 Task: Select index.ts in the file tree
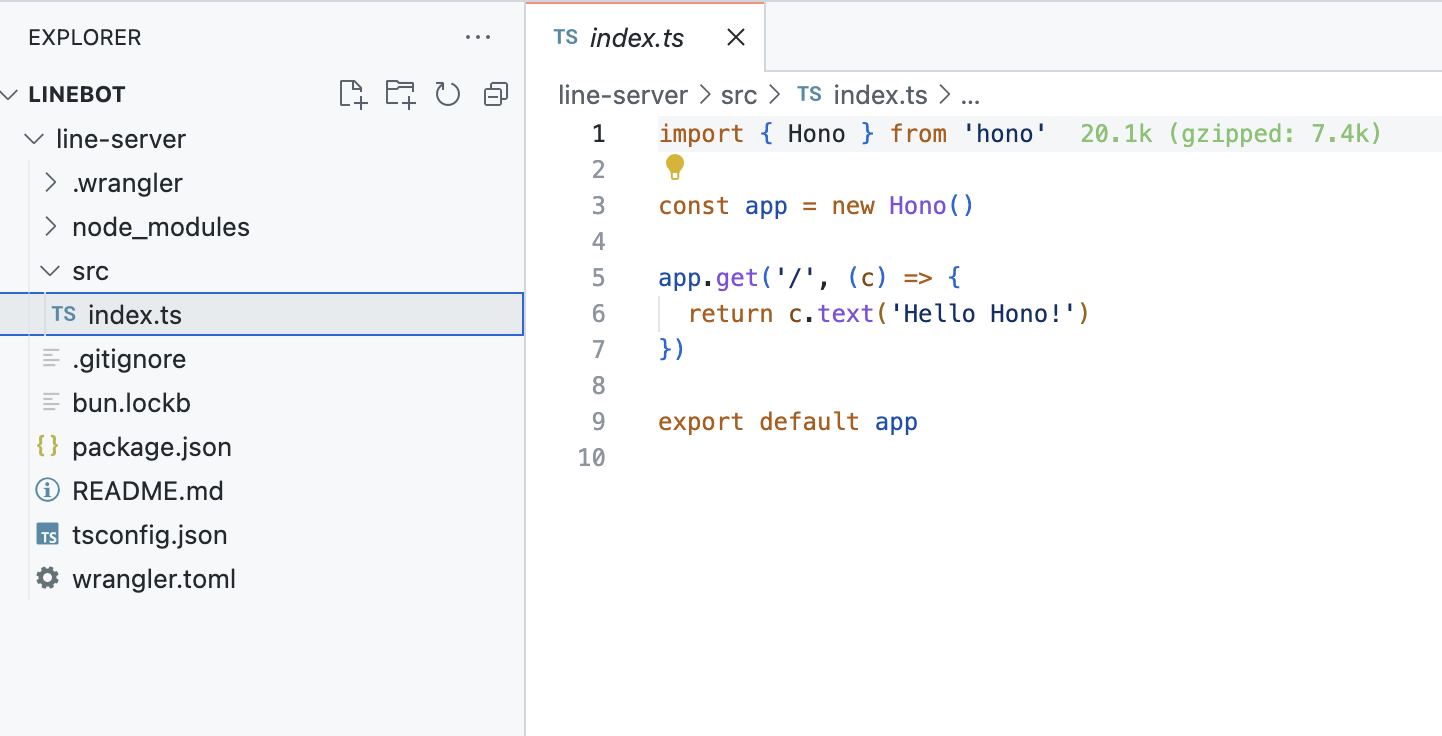[262, 314]
